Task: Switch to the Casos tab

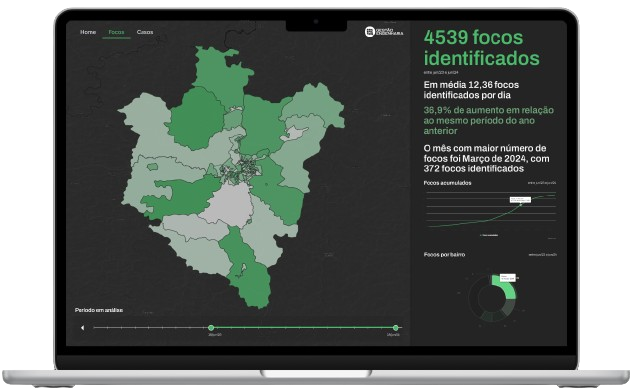Action: pyautogui.click(x=145, y=32)
